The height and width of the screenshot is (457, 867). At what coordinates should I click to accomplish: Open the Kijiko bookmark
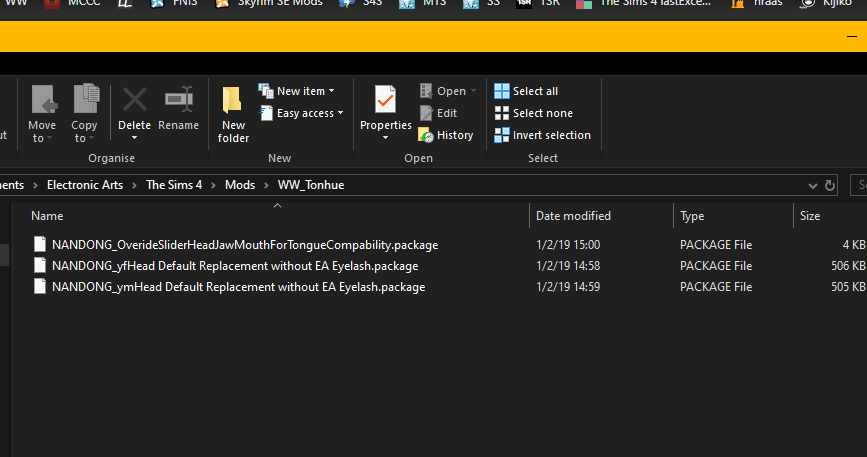pyautogui.click(x=827, y=3)
